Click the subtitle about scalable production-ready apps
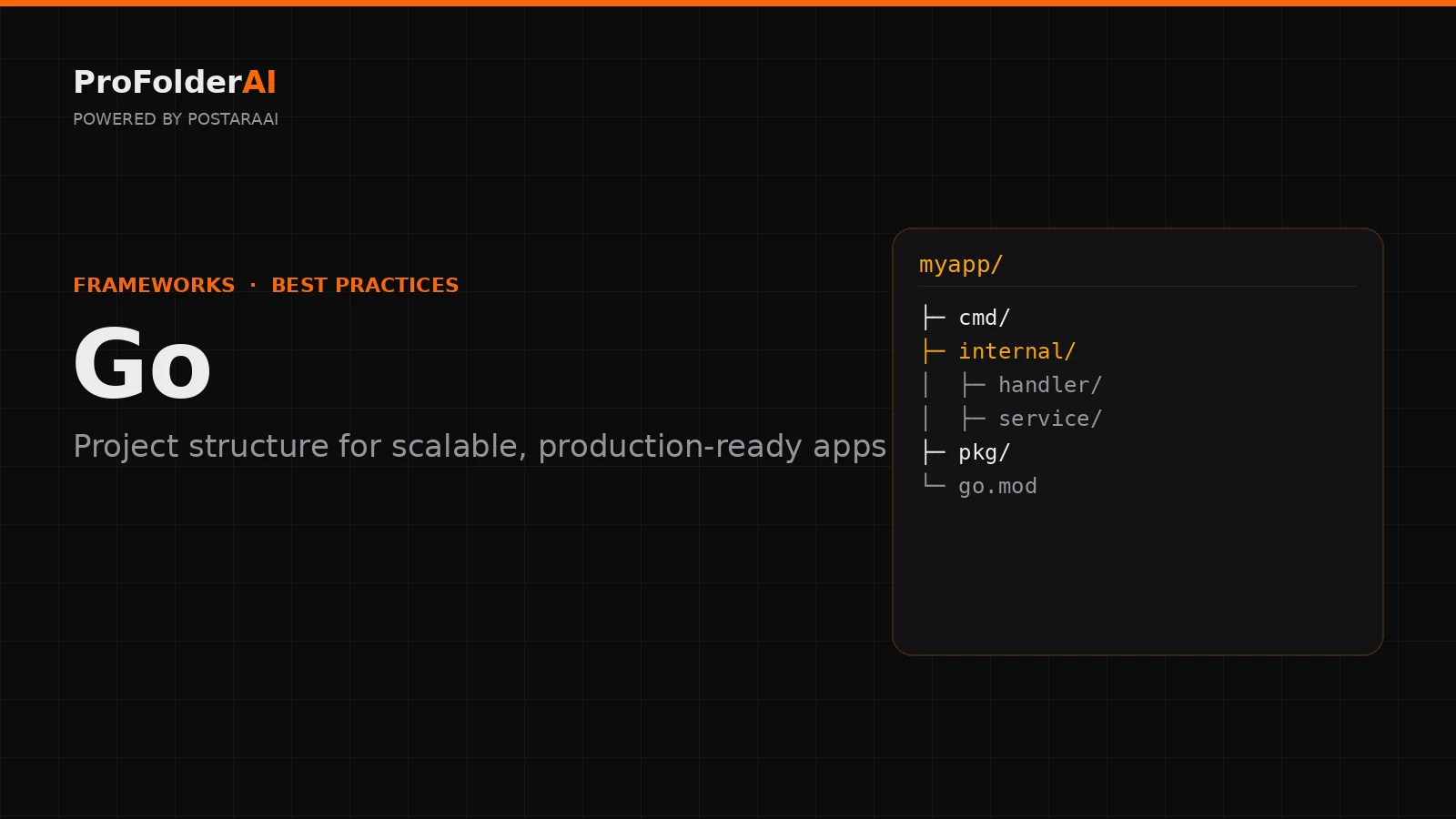The width and height of the screenshot is (1456, 819). 480,446
